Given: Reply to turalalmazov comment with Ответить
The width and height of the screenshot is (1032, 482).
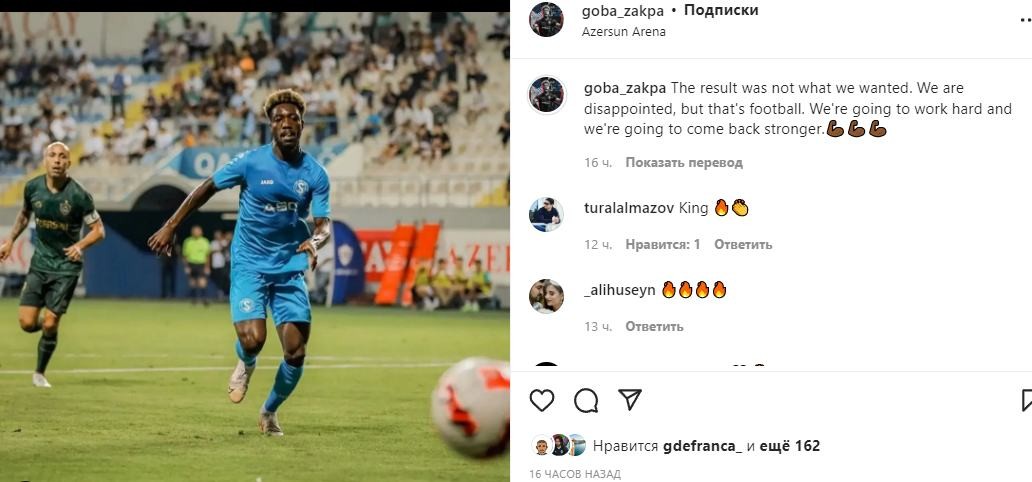Looking at the screenshot, I should [743, 244].
